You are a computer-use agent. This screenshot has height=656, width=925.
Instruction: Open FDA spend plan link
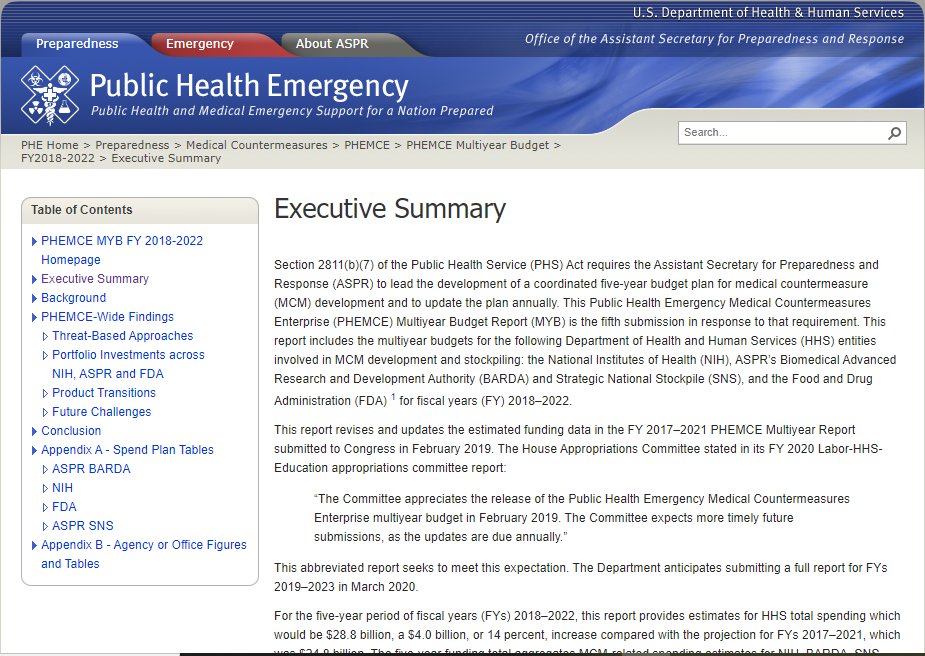click(64, 507)
